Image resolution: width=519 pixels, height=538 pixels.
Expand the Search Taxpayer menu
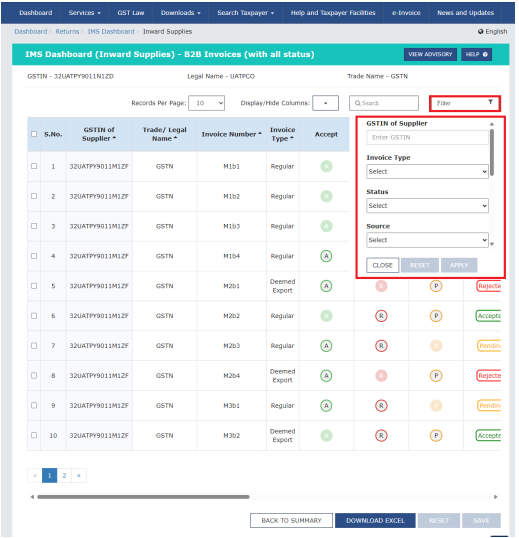click(246, 13)
